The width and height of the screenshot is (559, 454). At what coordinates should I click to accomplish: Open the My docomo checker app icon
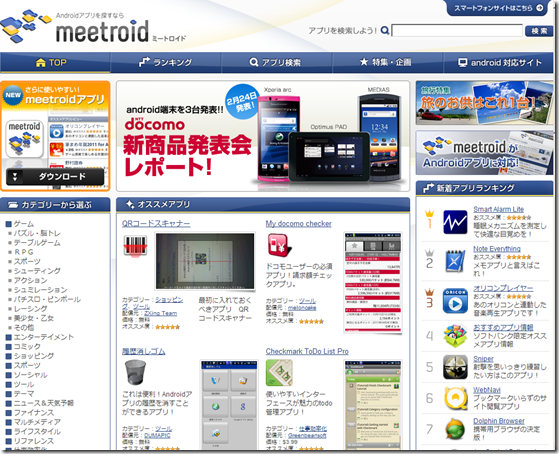[x=279, y=245]
